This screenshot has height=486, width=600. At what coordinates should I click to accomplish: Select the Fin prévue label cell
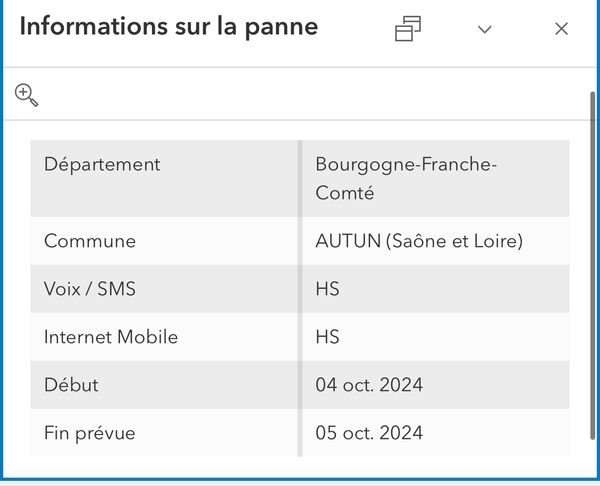tap(89, 433)
